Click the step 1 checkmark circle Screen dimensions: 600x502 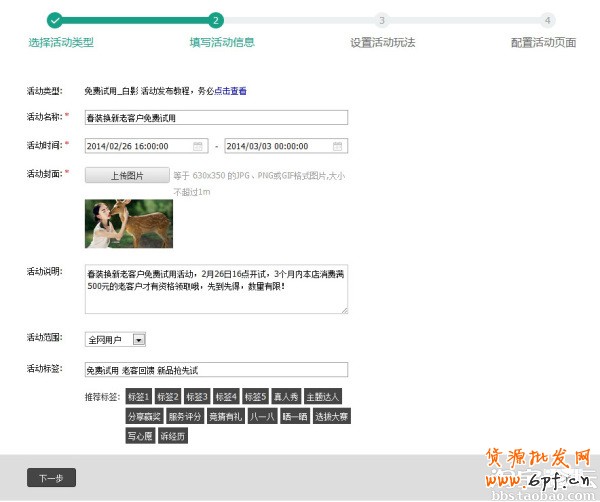(x=55, y=19)
